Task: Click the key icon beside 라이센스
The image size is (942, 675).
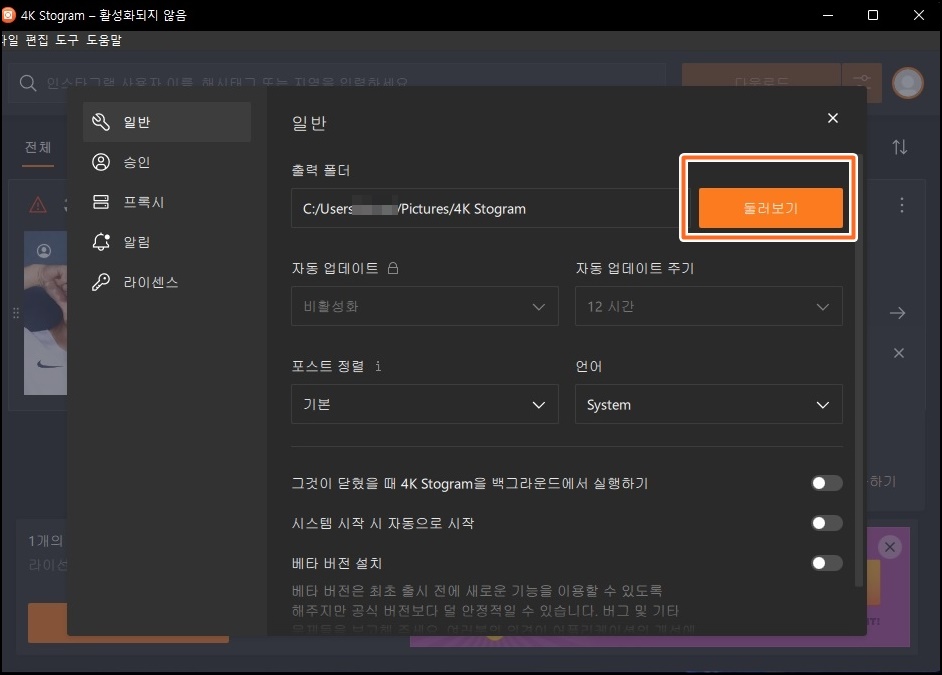Action: point(101,282)
